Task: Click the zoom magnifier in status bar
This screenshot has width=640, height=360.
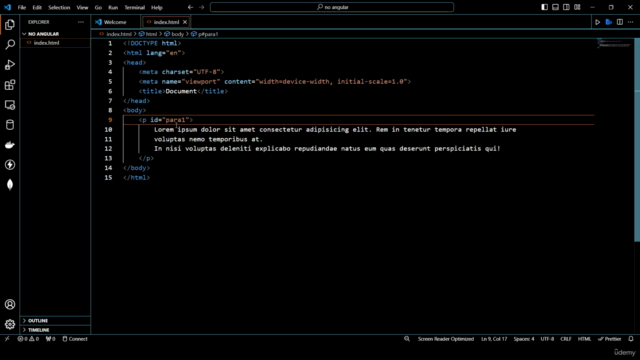Action: click(x=407, y=339)
